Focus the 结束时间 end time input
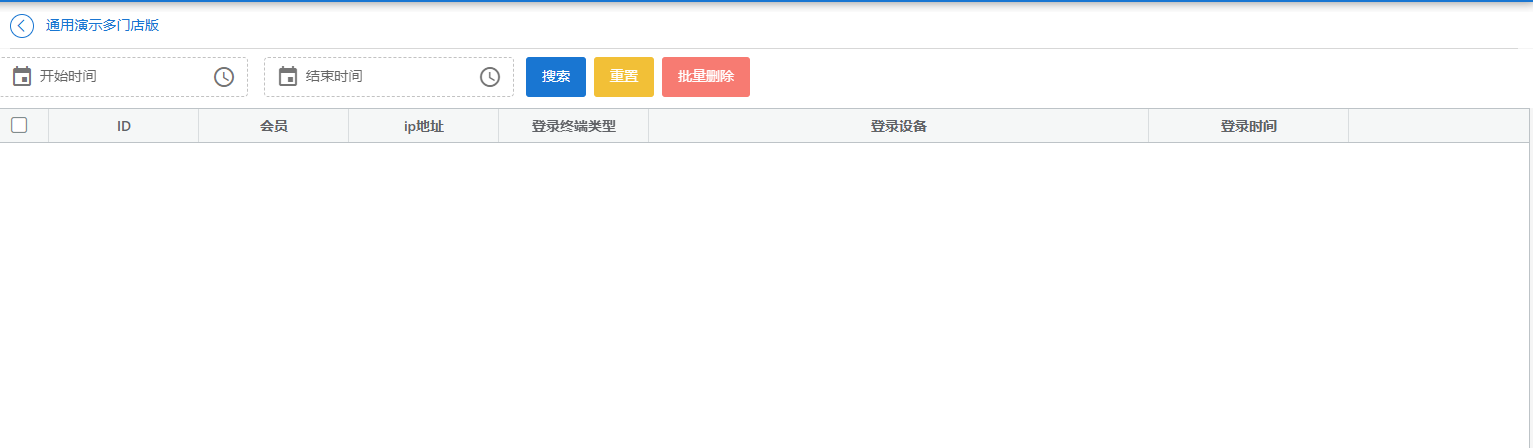This screenshot has width=1533, height=448. (x=389, y=77)
